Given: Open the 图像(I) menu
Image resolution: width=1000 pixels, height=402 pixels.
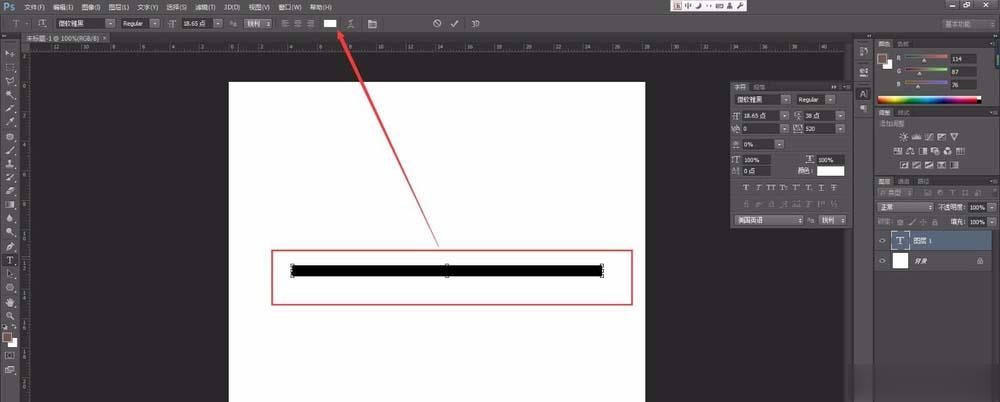Looking at the screenshot, I should click(x=91, y=7).
